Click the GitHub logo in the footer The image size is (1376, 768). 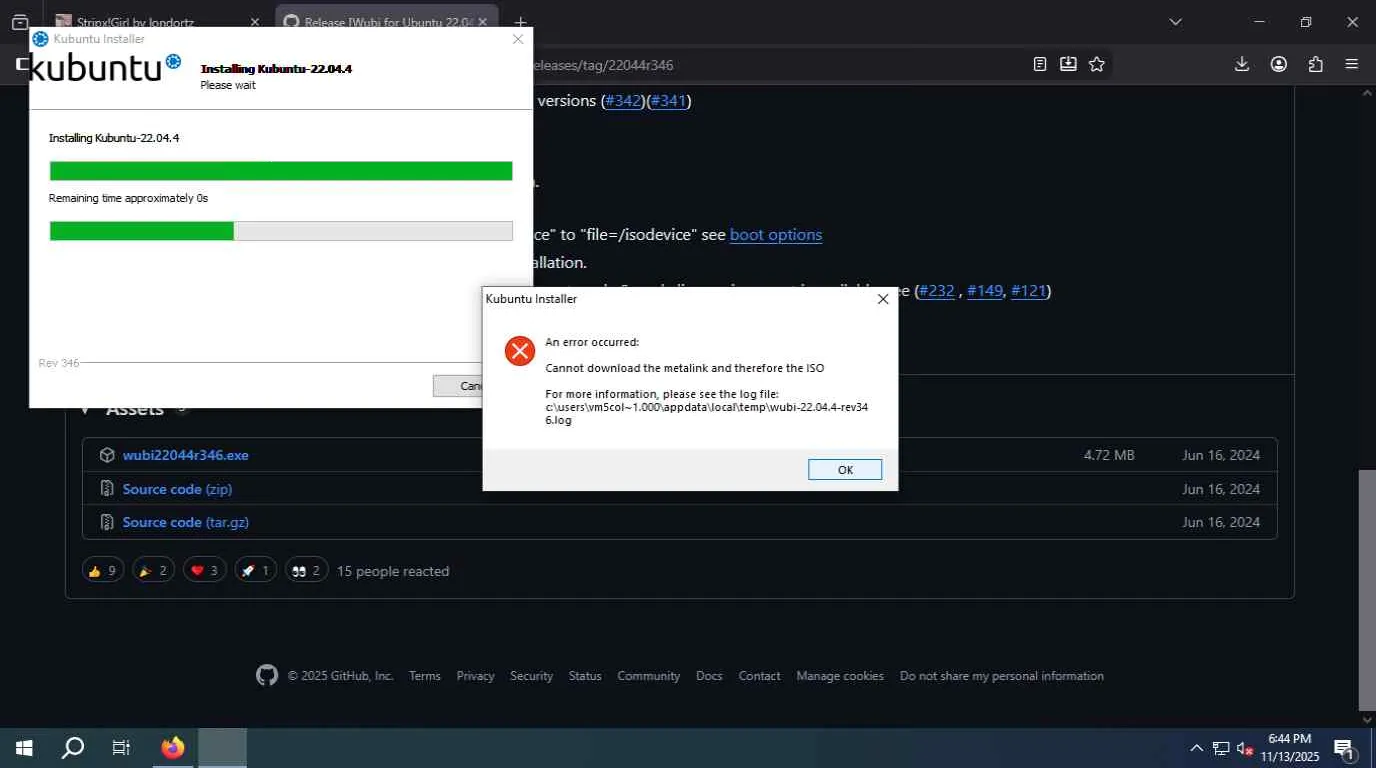tap(267, 676)
